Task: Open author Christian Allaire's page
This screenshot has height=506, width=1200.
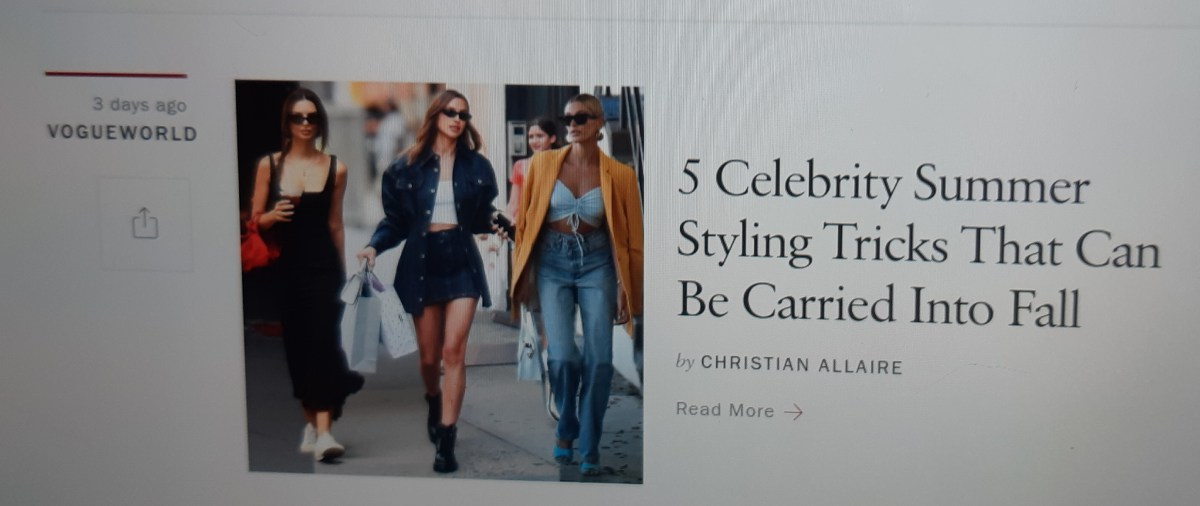Action: [801, 365]
